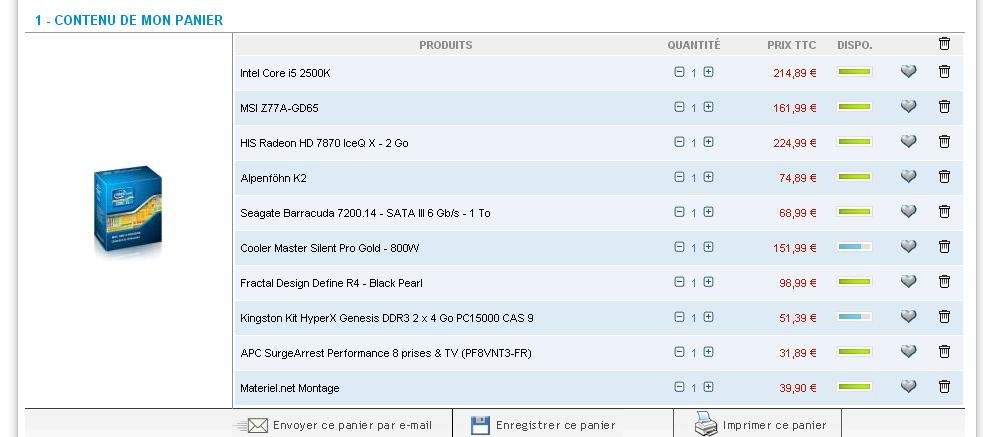Decrease quantity of Cooler Master Silent Pro Gold
Viewport: 989px width, 437px height.
click(x=679, y=247)
